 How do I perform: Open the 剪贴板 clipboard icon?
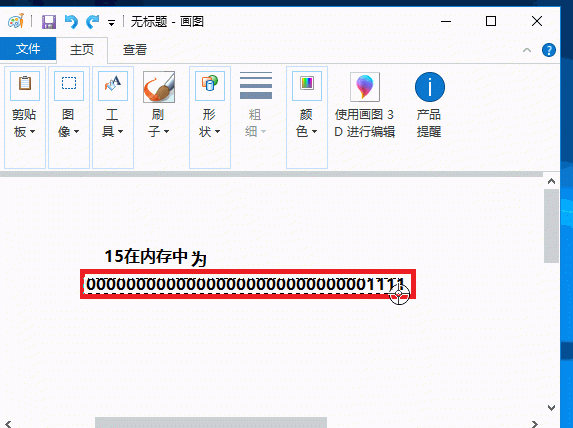coord(25,86)
